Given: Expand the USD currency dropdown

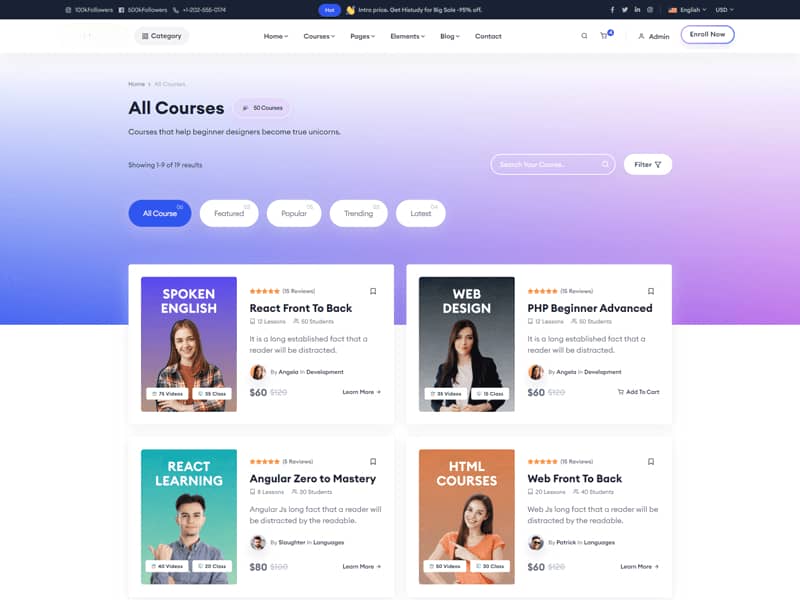Looking at the screenshot, I should [x=724, y=10].
